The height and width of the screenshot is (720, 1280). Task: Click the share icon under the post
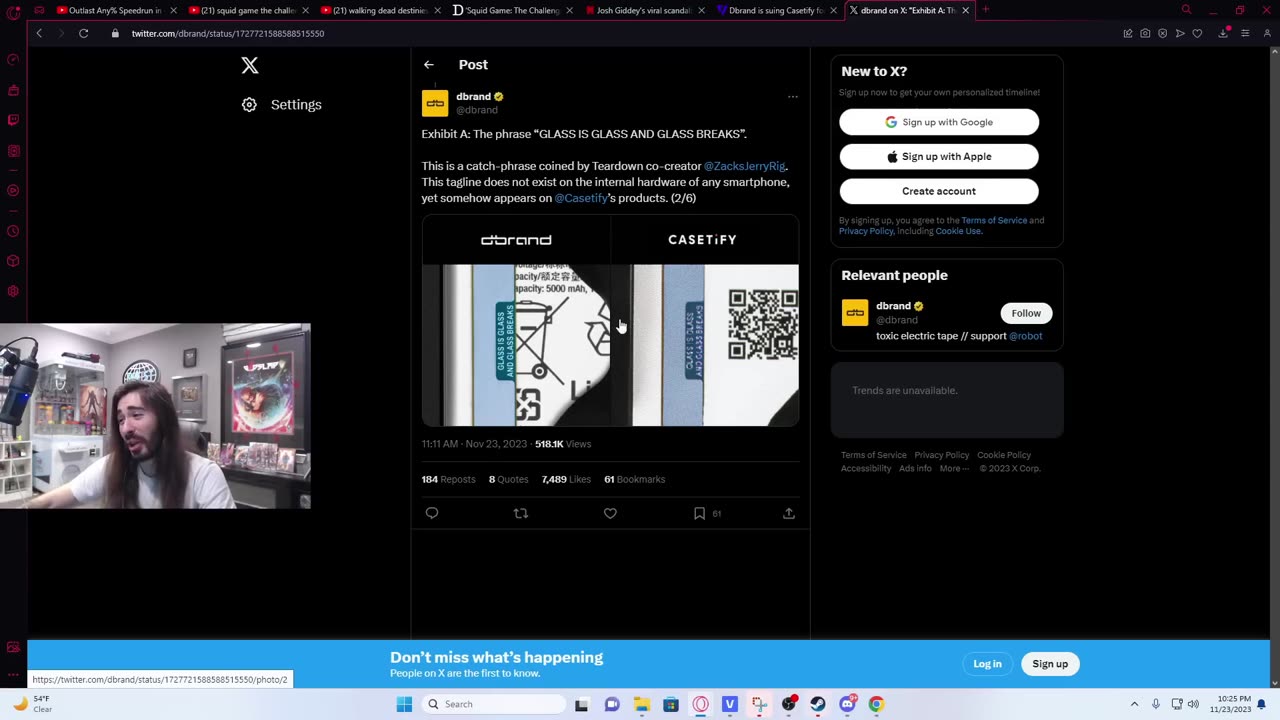tap(789, 513)
